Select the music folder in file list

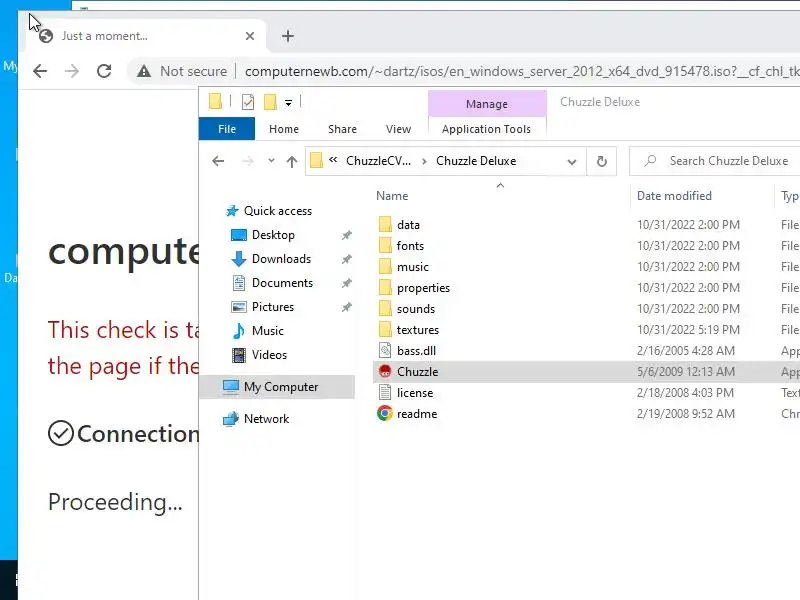point(412,267)
